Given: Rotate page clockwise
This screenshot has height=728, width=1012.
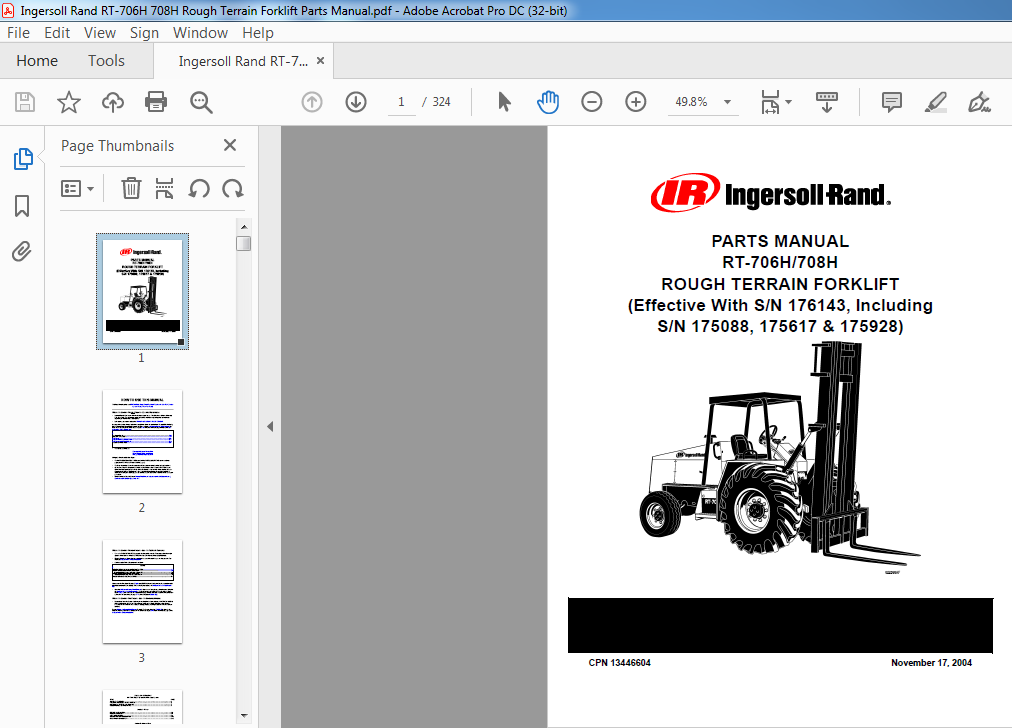Looking at the screenshot, I should [x=232, y=188].
